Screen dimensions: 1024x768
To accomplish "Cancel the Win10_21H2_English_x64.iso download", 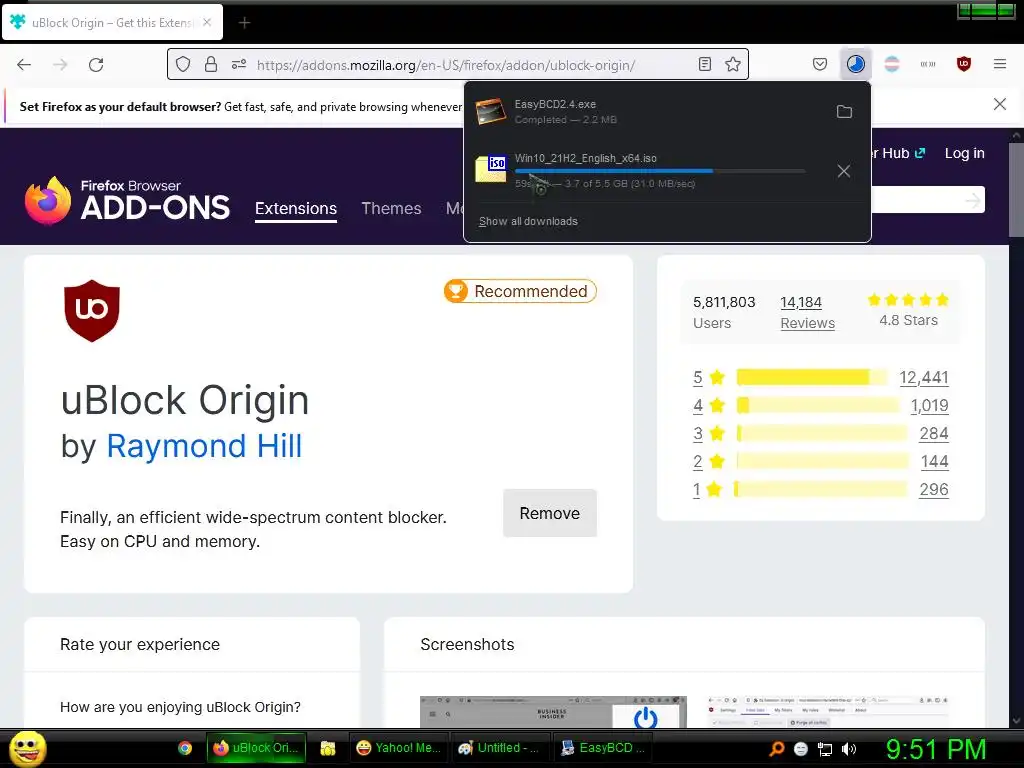I will [x=844, y=171].
